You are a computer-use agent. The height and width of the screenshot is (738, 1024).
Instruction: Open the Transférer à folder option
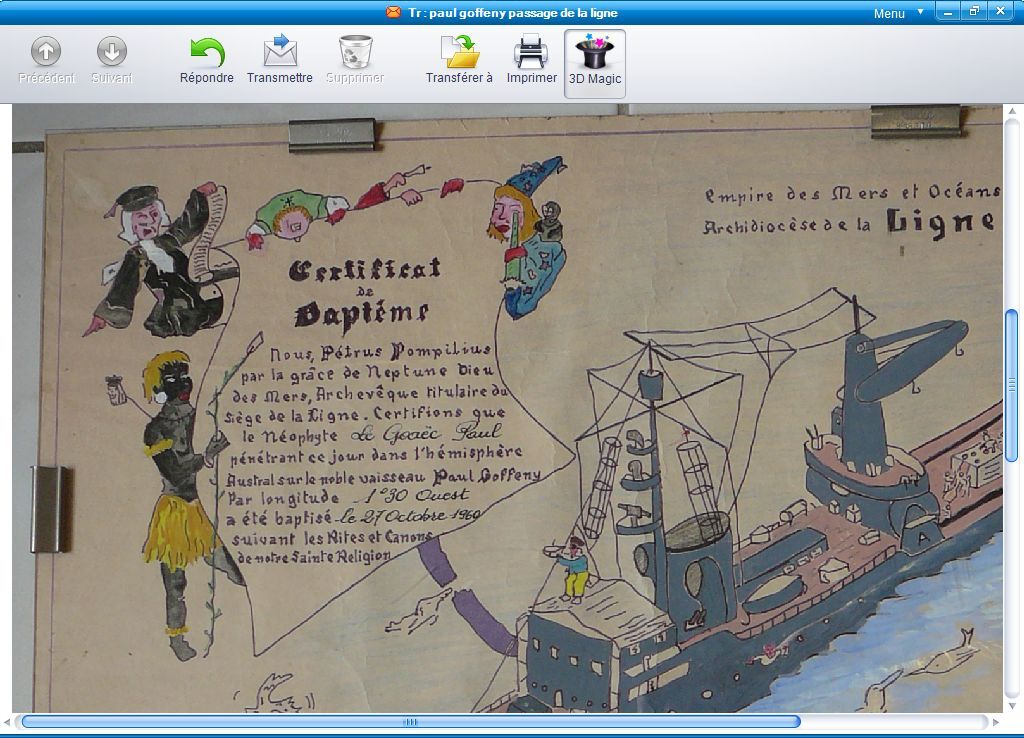point(459,61)
